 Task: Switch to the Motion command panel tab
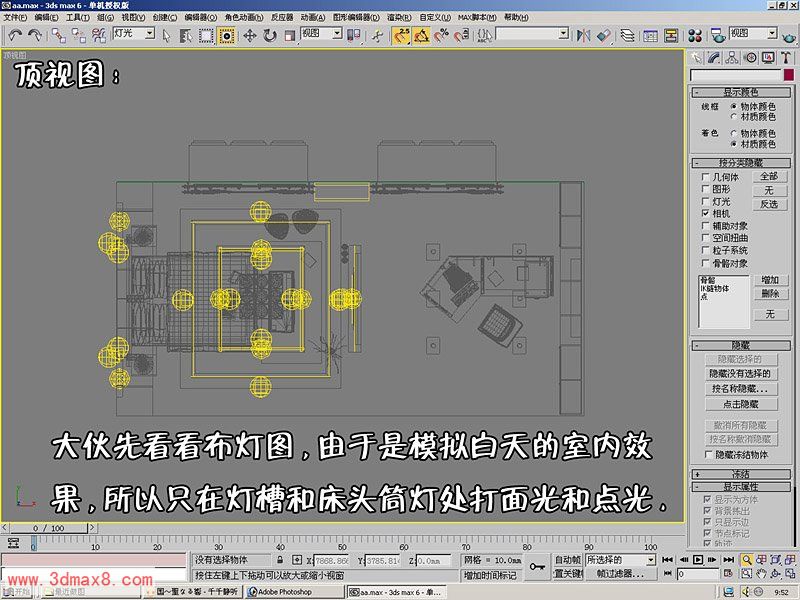[751, 58]
